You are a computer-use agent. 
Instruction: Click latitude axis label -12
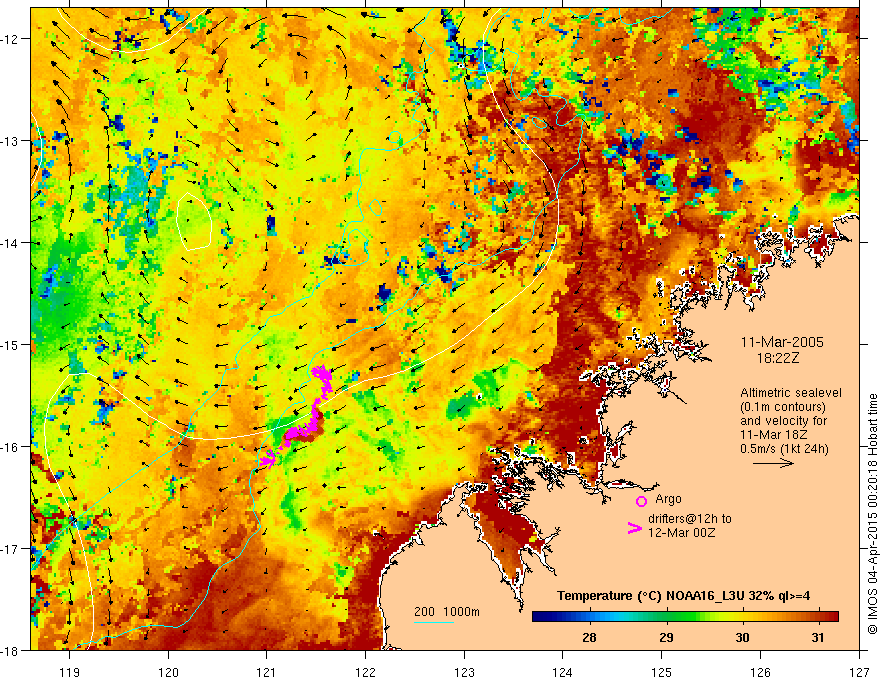tap(10, 39)
